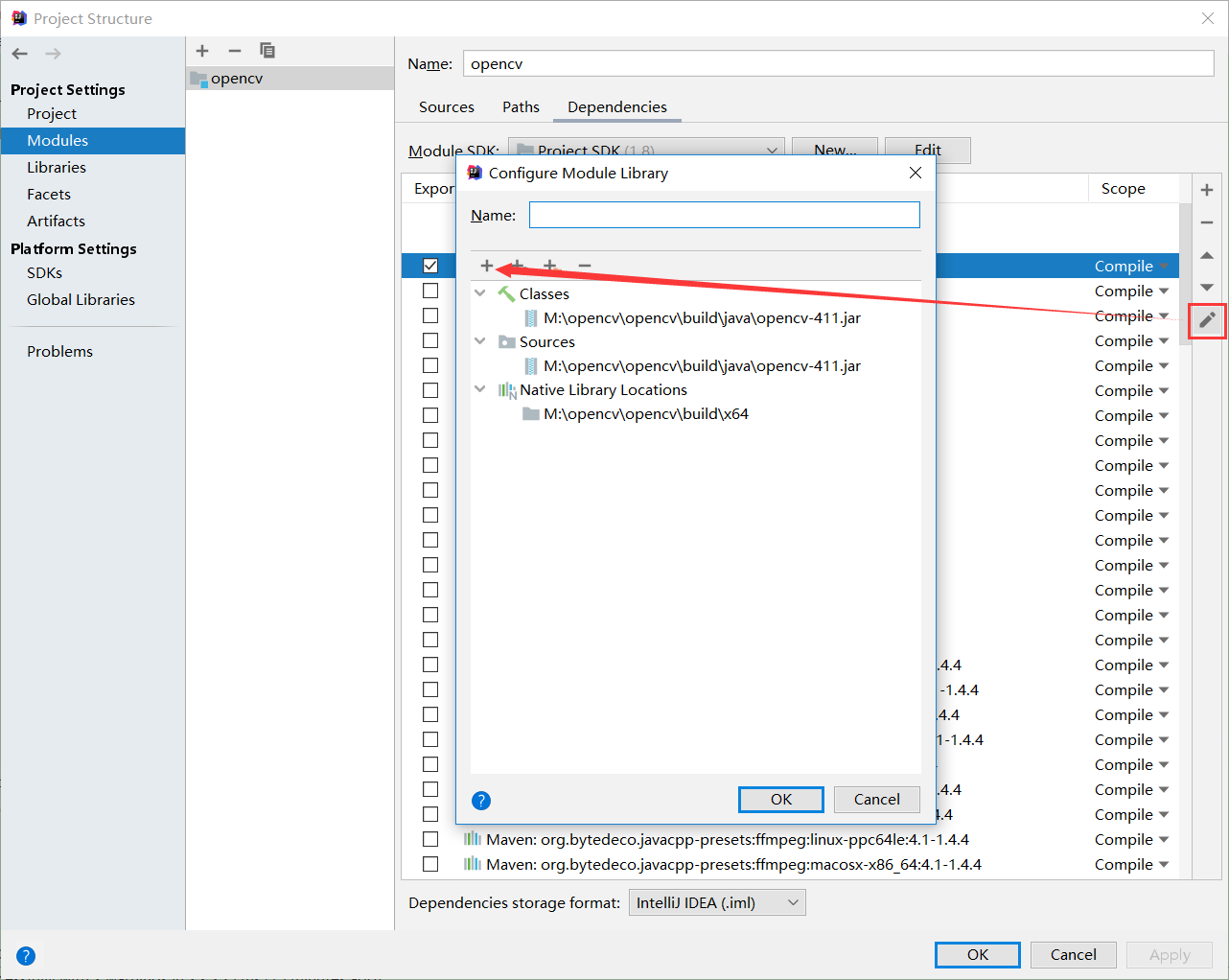This screenshot has height=980, width=1229.
Task: Open the Problems section
Action: point(59,351)
